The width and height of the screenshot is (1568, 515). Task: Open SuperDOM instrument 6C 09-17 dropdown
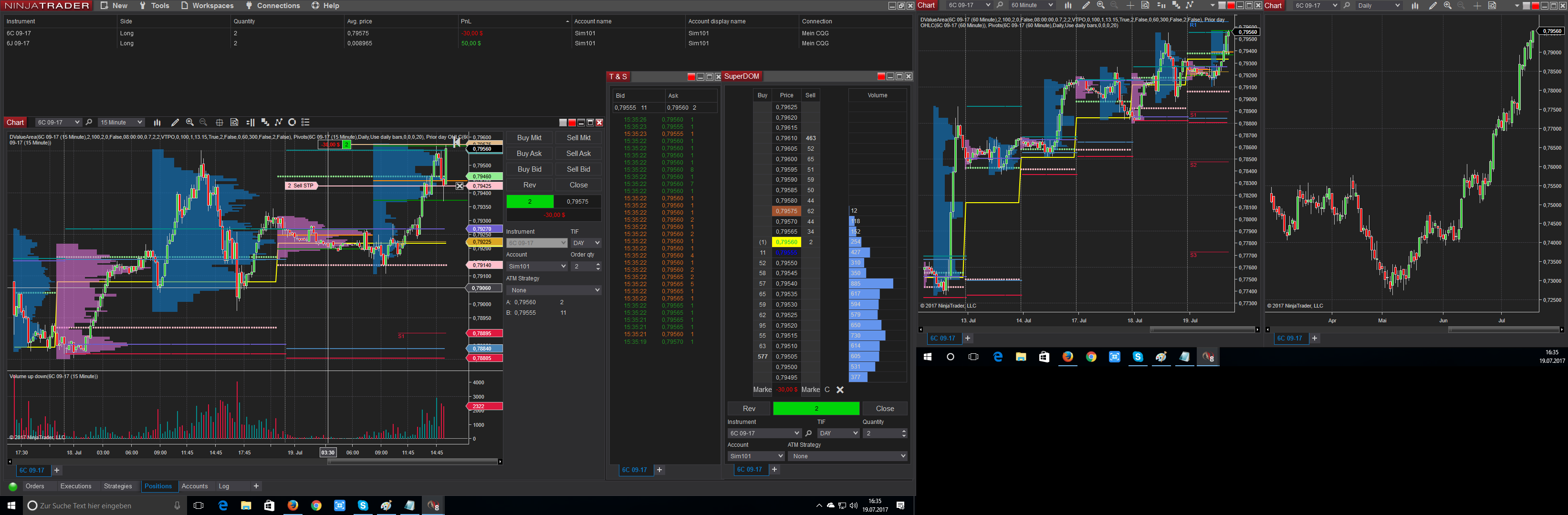point(764,433)
